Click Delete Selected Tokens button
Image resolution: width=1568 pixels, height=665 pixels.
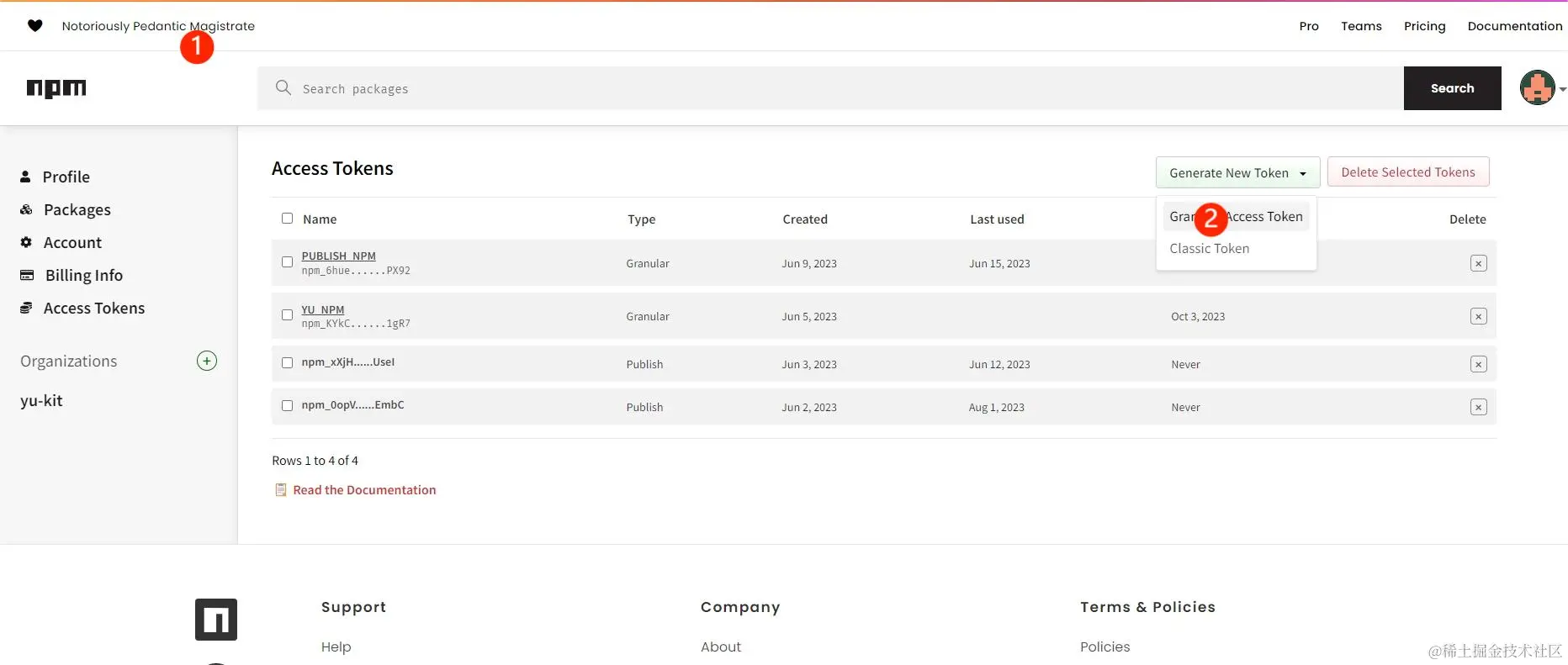[x=1408, y=172]
